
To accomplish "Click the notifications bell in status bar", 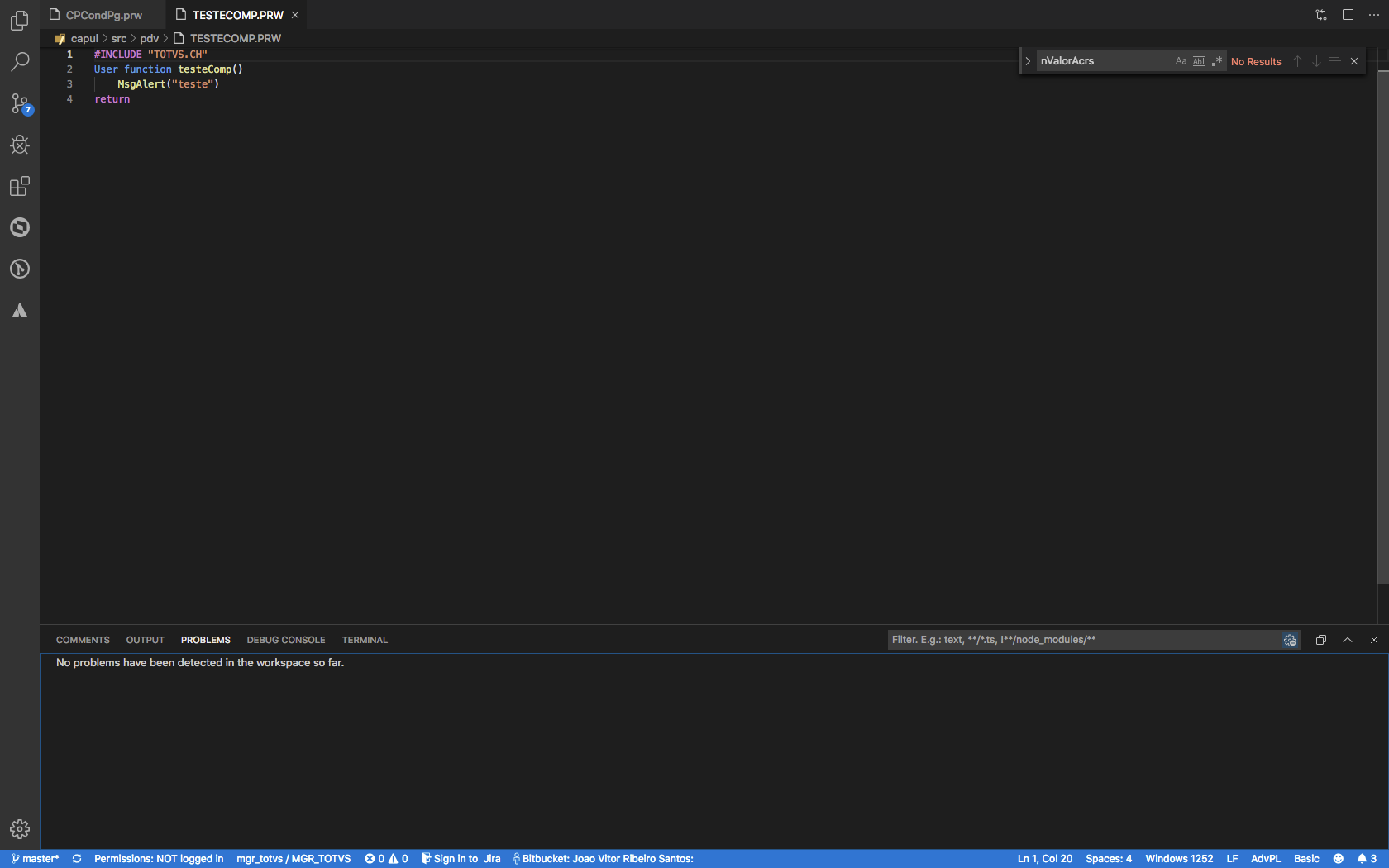I will (1362, 858).
